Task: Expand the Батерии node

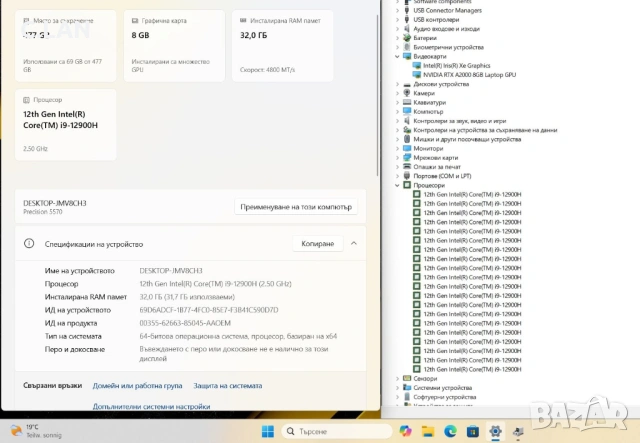Action: pyautogui.click(x=397, y=38)
